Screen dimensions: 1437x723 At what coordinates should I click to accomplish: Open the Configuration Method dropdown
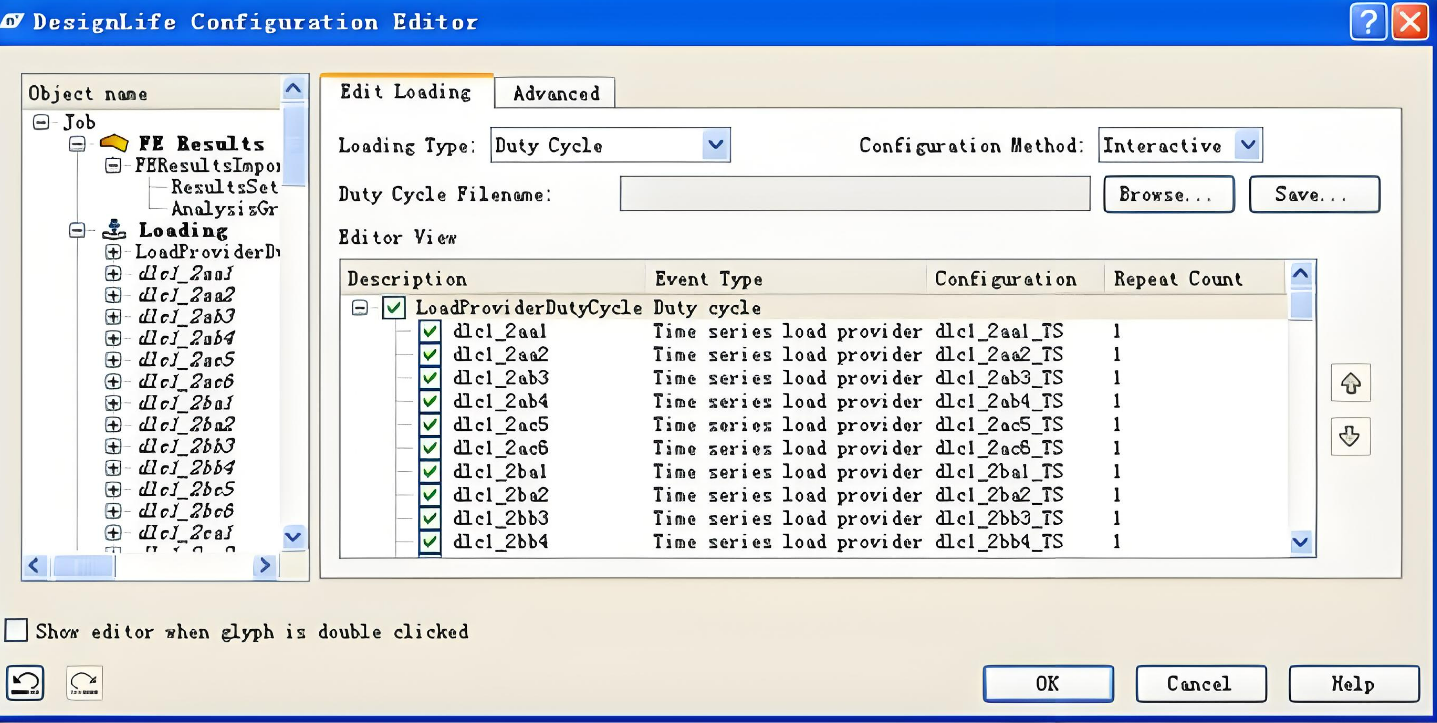click(1247, 145)
